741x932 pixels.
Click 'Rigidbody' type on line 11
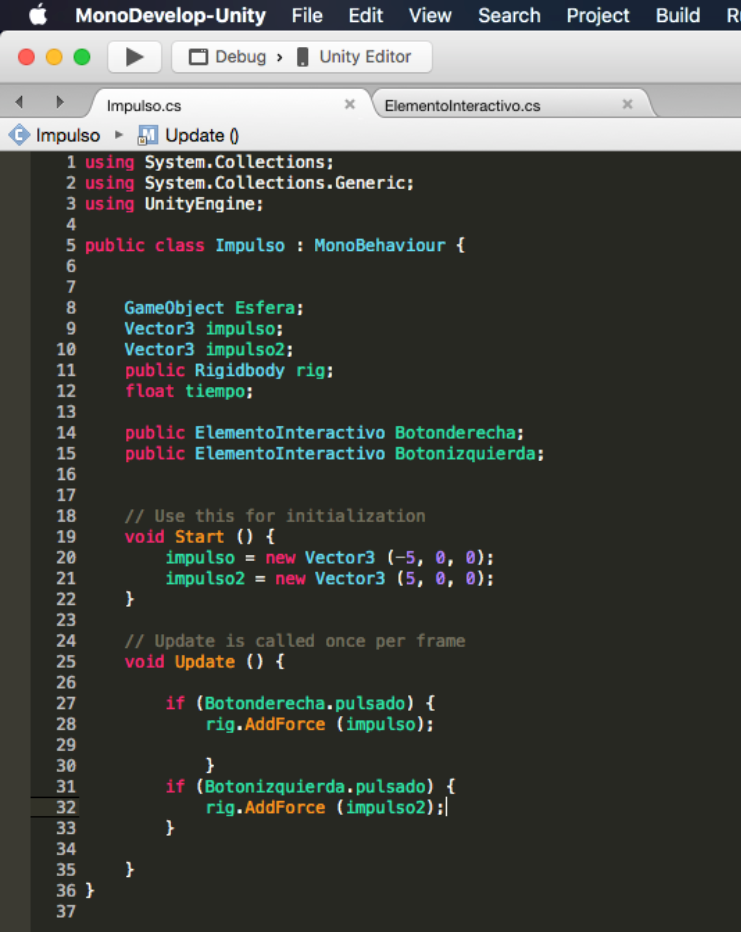tap(239, 370)
